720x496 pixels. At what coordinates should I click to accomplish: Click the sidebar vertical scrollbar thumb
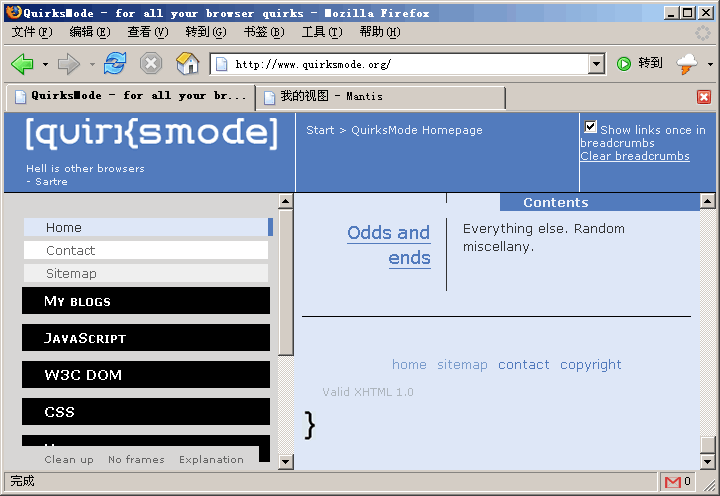(x=286, y=282)
